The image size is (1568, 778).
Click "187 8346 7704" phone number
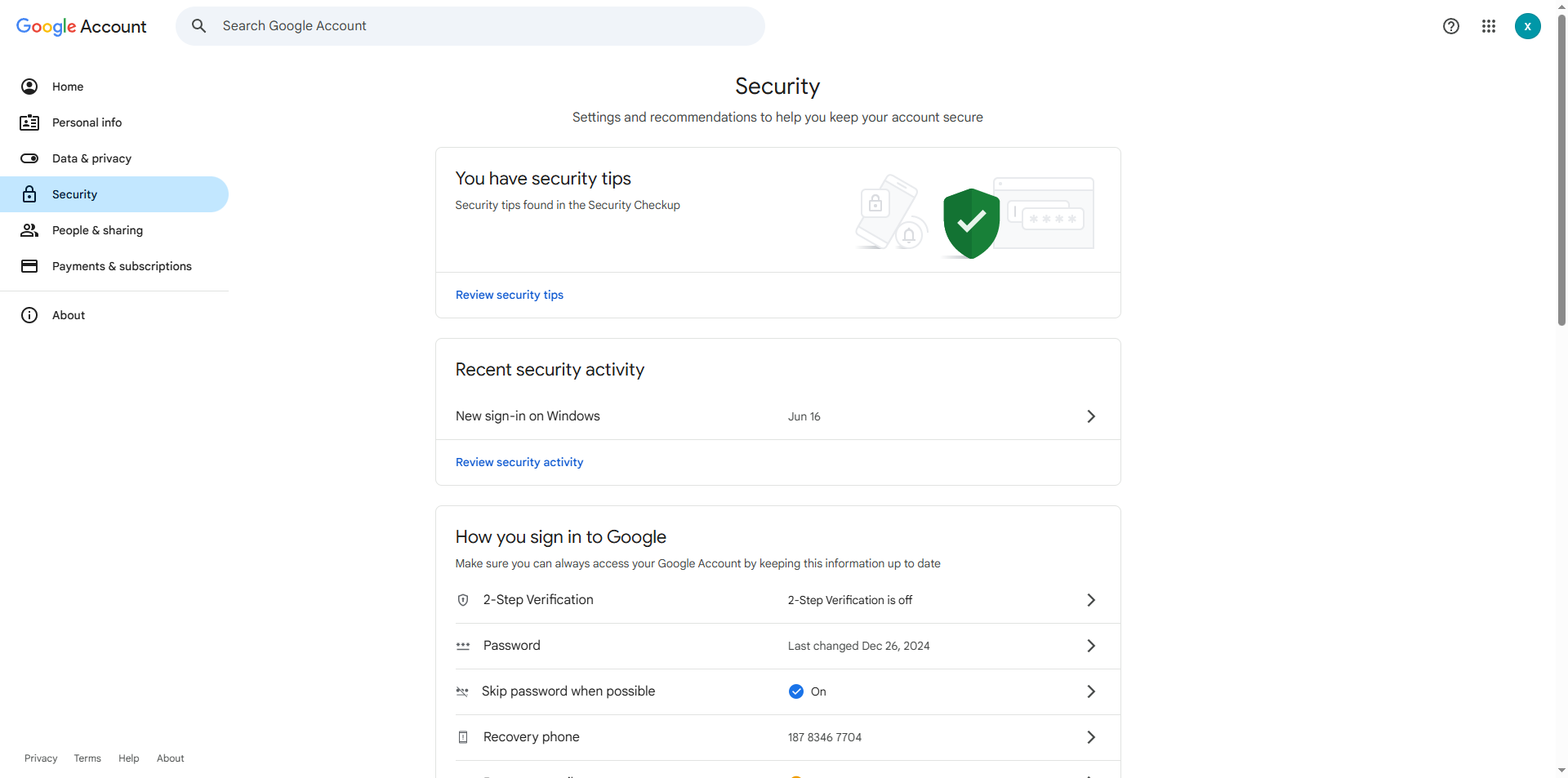pos(825,737)
